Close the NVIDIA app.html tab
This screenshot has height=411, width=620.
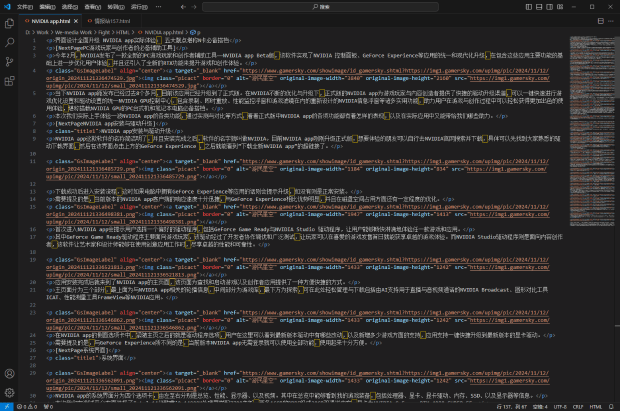[76, 21]
